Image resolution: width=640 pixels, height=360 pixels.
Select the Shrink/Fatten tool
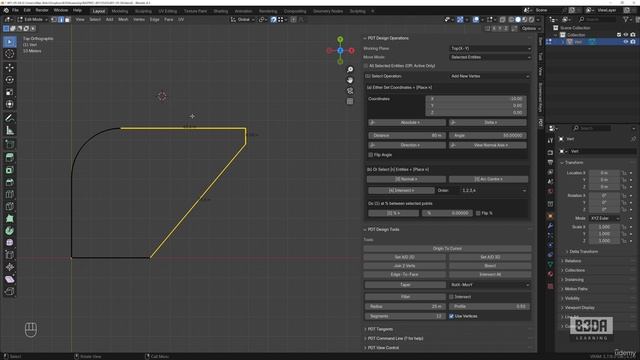[x=9, y=267]
